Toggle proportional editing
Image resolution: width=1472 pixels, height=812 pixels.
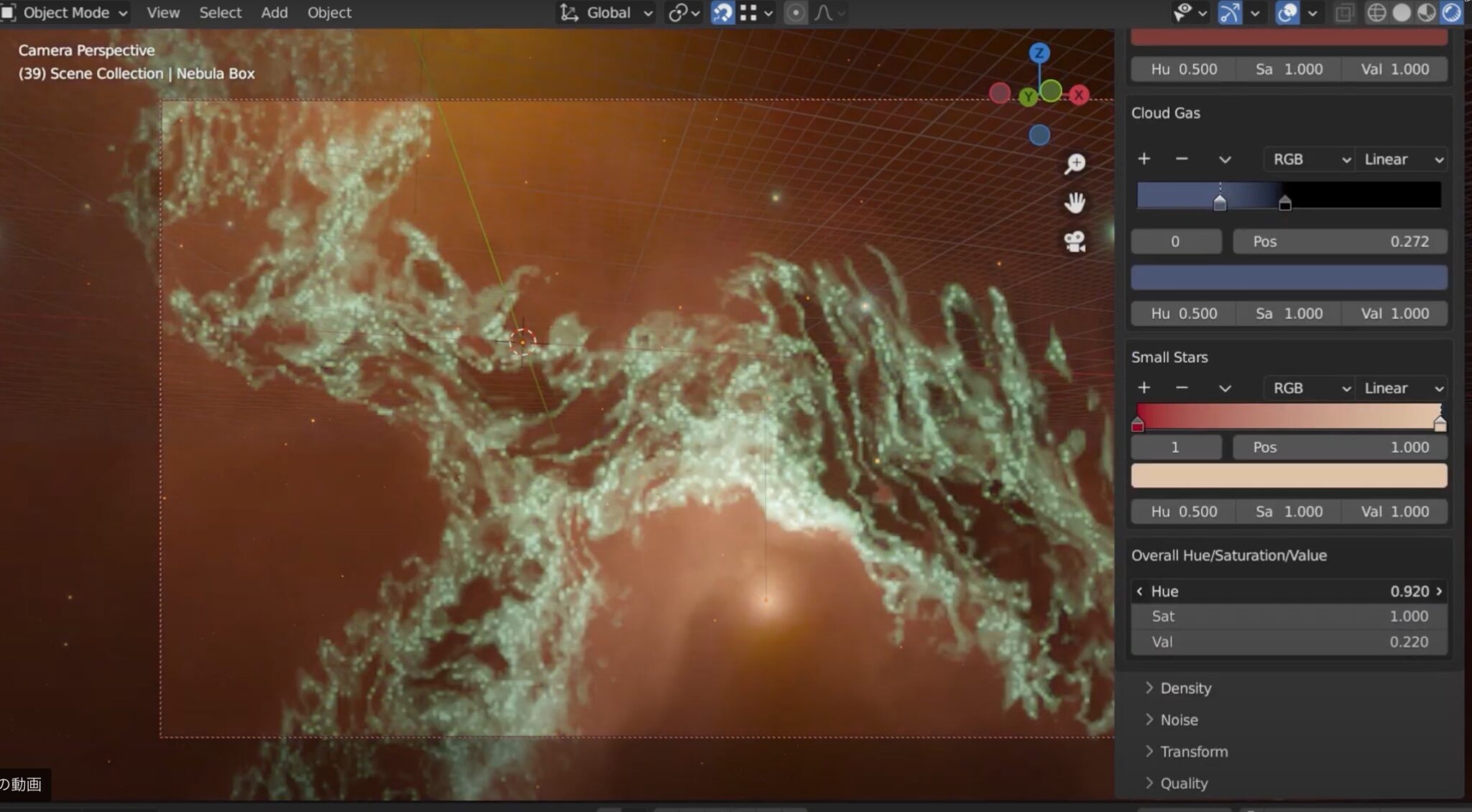[x=795, y=12]
